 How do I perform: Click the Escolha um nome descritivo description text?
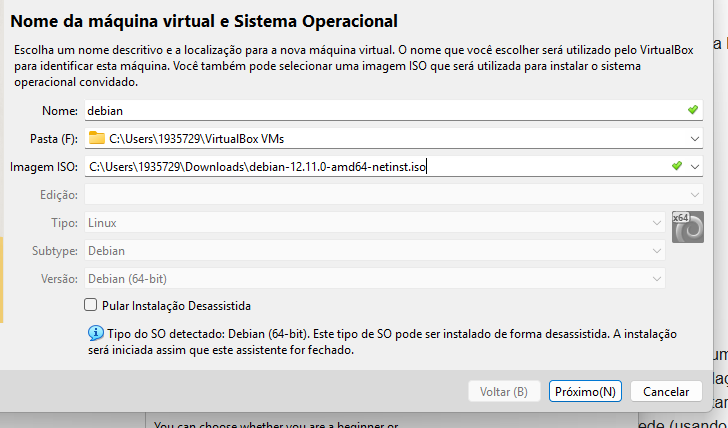pyautogui.click(x=353, y=66)
